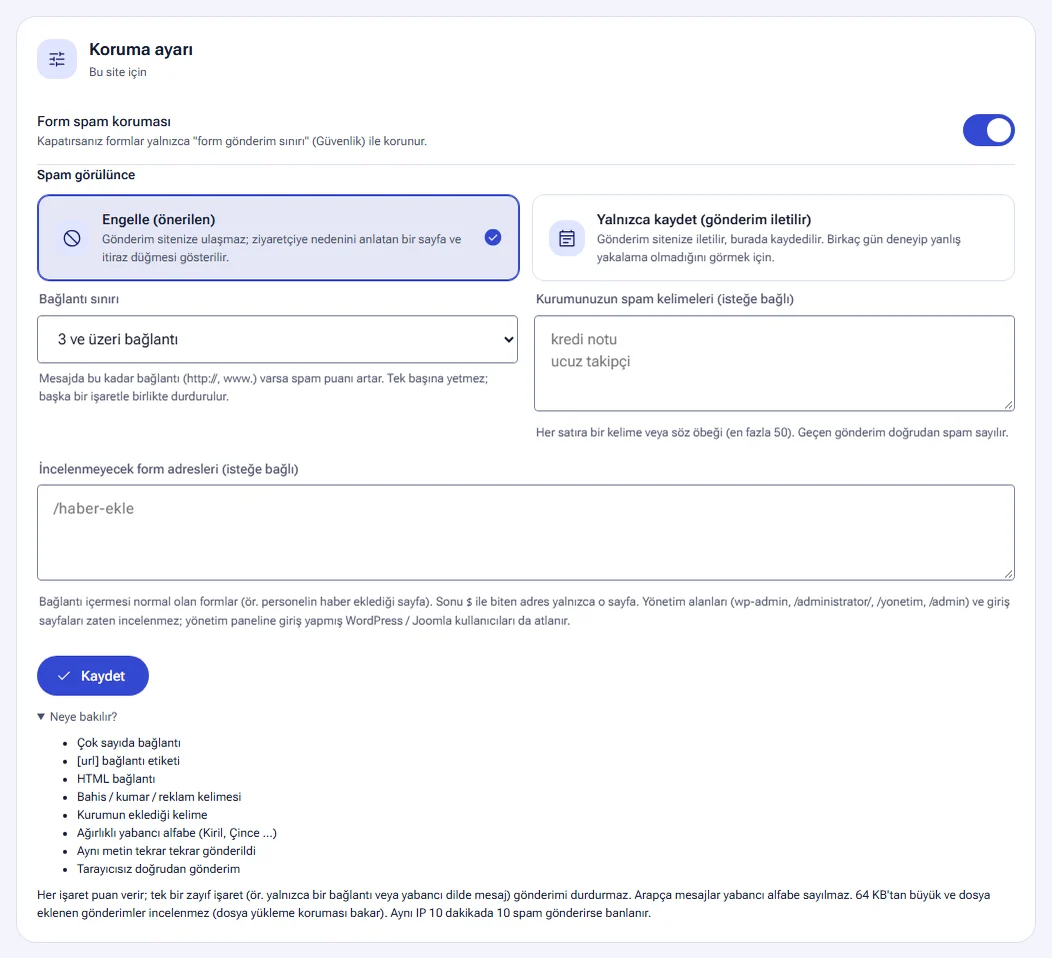Click the list item Tarayıcısız doğrudan gönderim

pos(158,869)
